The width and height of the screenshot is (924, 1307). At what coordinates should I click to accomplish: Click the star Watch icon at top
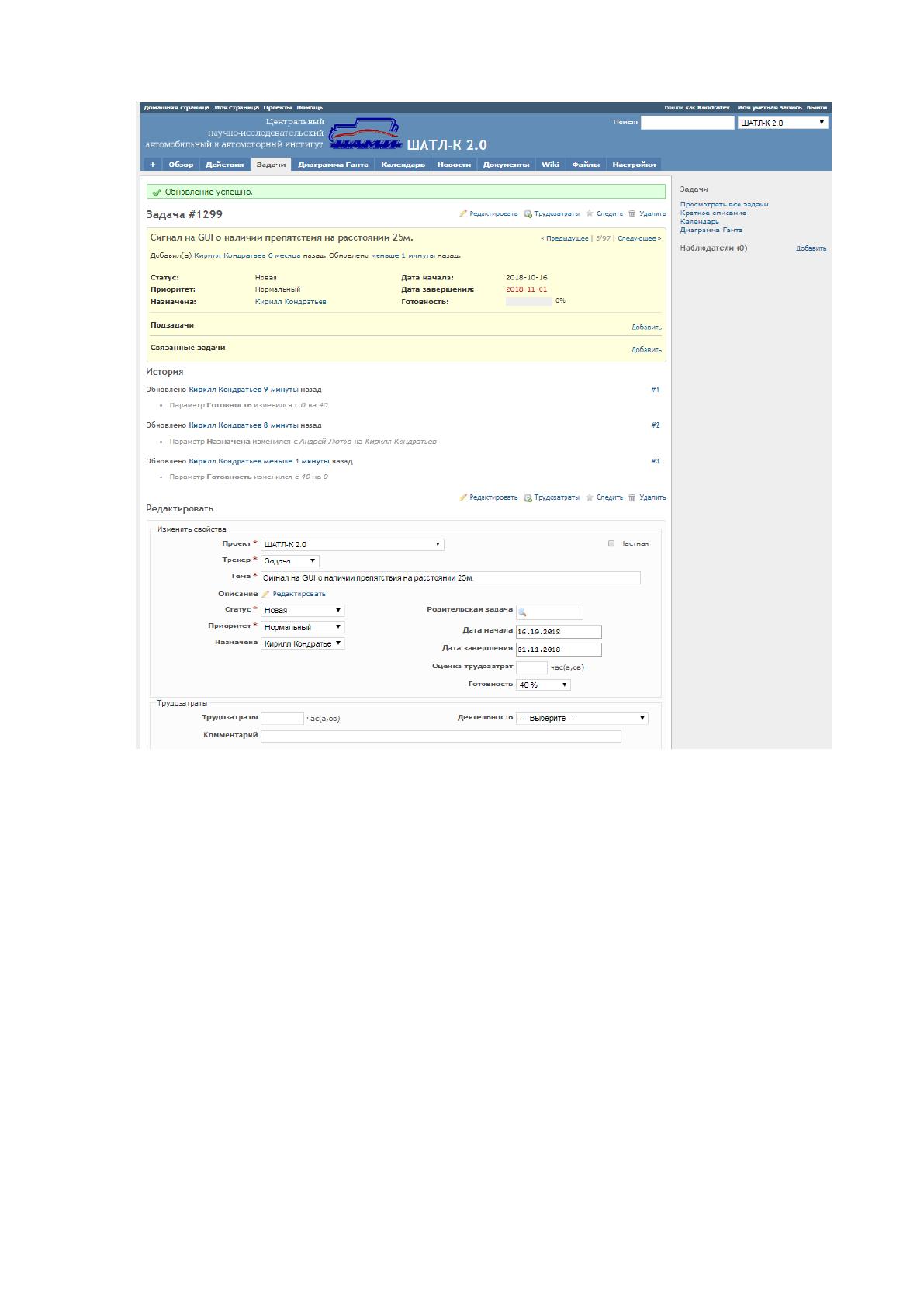[x=590, y=213]
